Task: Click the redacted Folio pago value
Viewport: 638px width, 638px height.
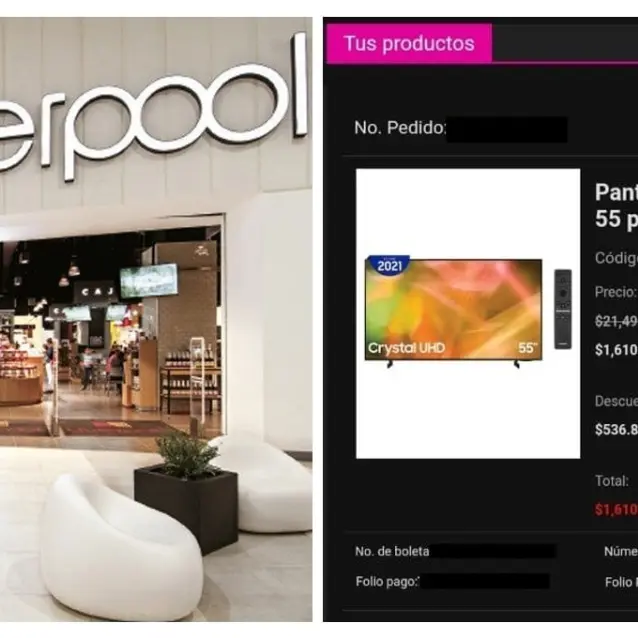Action: (485, 581)
